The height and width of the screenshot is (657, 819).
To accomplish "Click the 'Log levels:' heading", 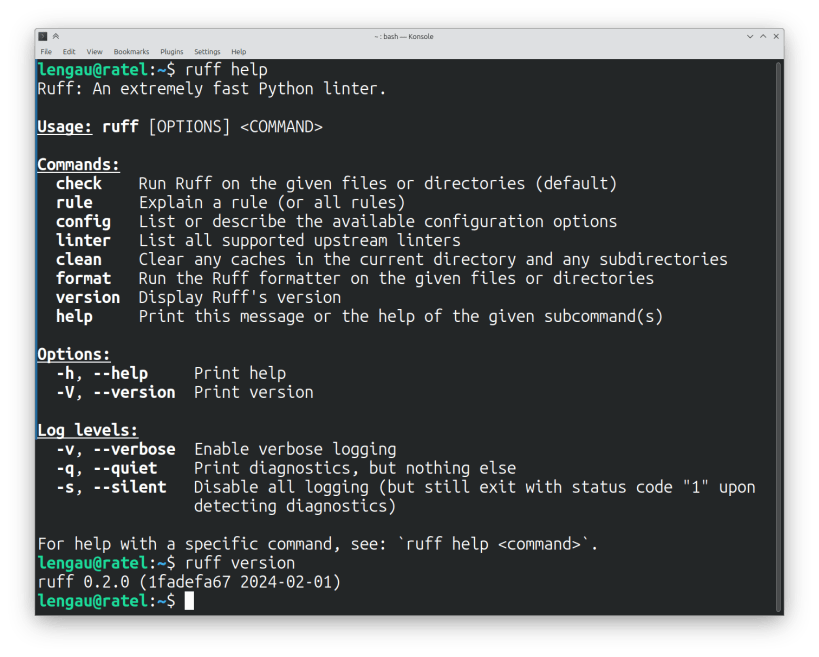I will (x=88, y=430).
